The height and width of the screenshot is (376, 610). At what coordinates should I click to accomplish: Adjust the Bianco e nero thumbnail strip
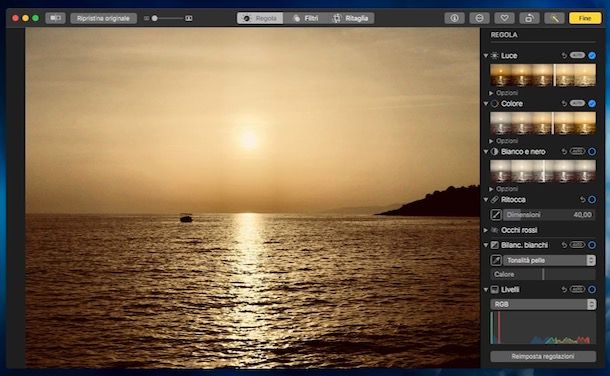(543, 171)
